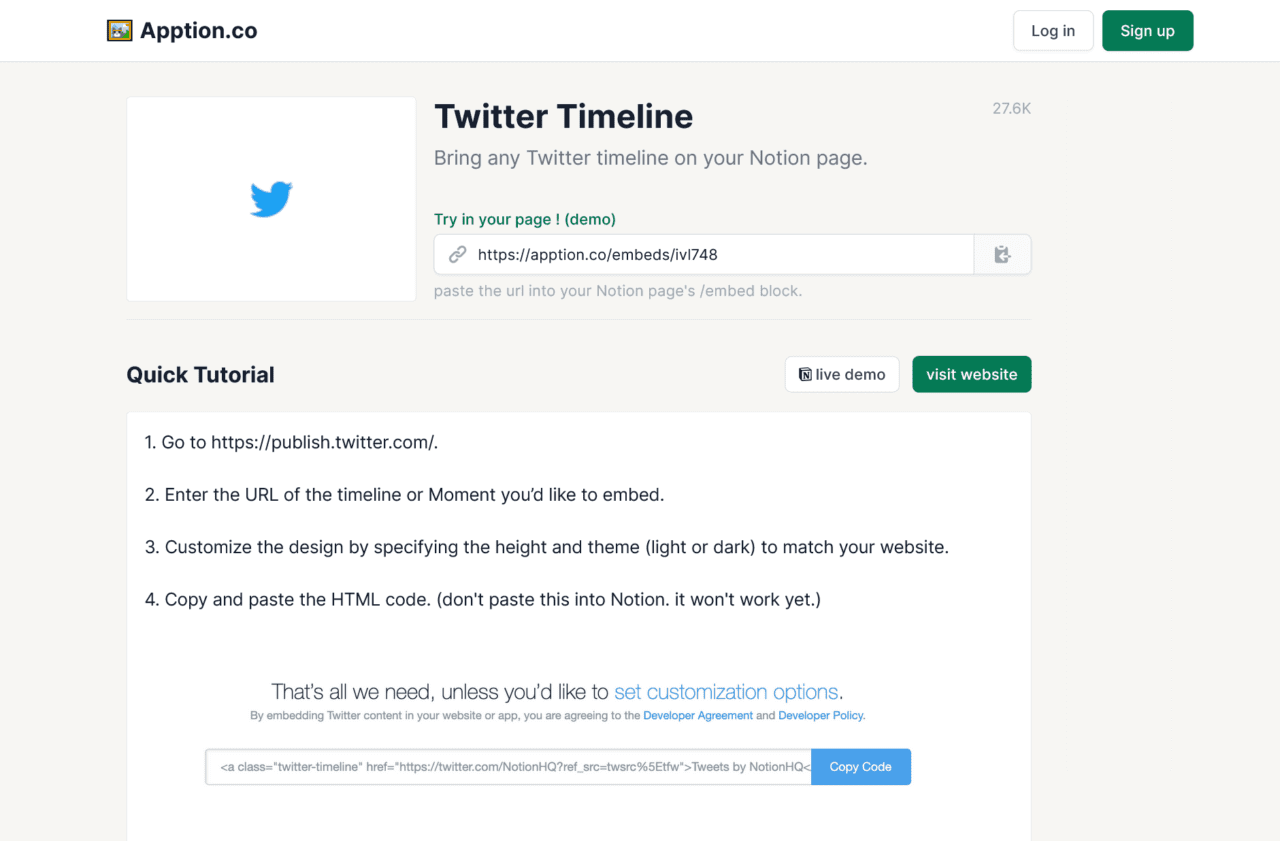Click the Log in button
This screenshot has width=1280, height=841.
1053,30
